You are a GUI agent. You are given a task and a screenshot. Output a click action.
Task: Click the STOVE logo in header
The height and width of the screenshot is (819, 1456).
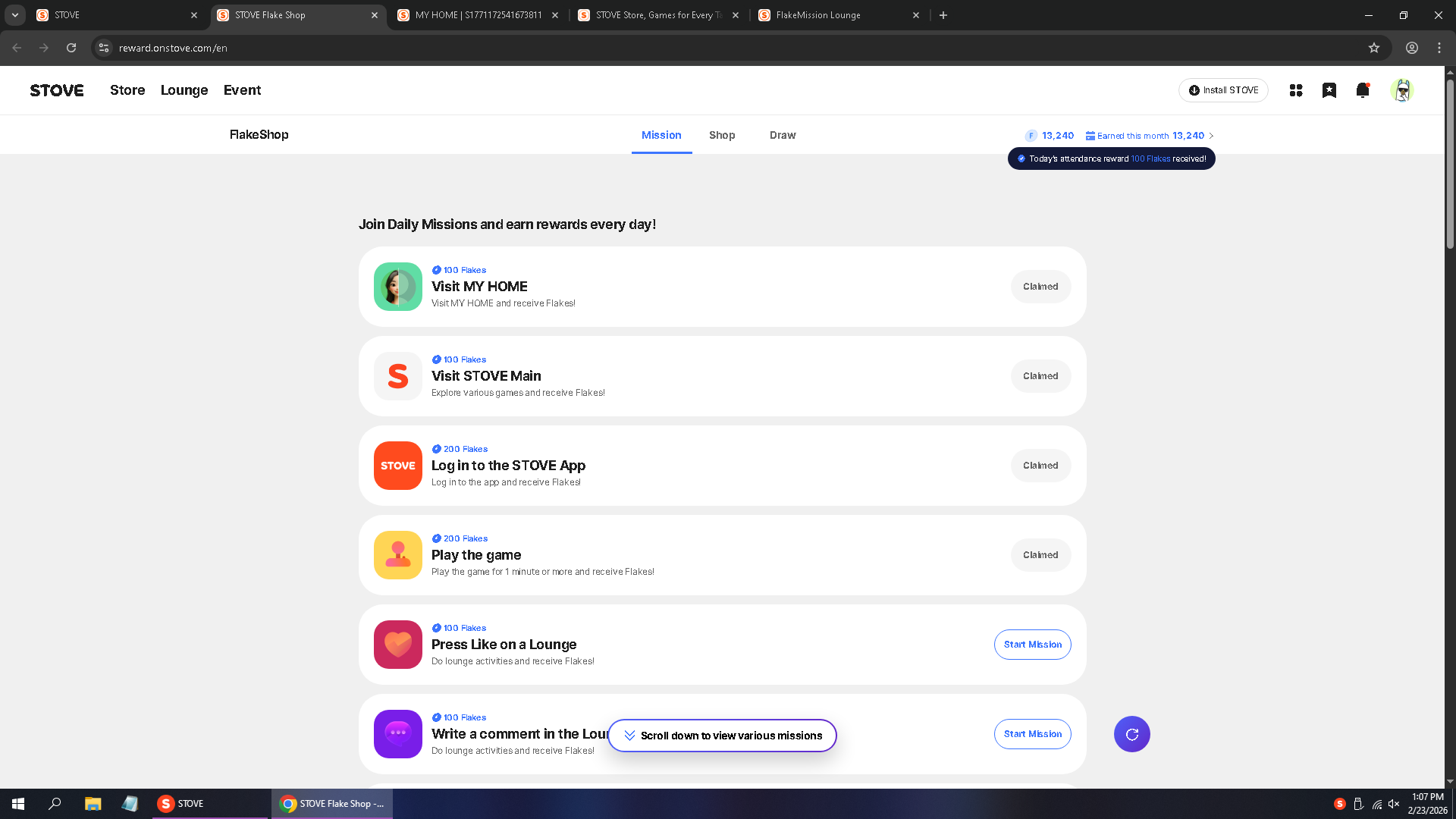tap(57, 90)
